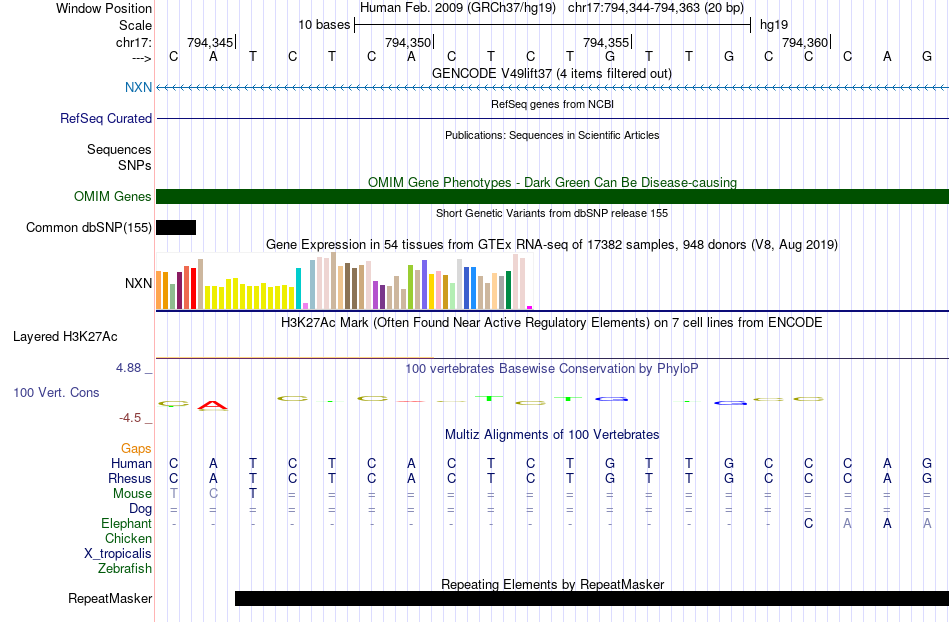
Task: Click the SNPs track label
Action: (135, 165)
